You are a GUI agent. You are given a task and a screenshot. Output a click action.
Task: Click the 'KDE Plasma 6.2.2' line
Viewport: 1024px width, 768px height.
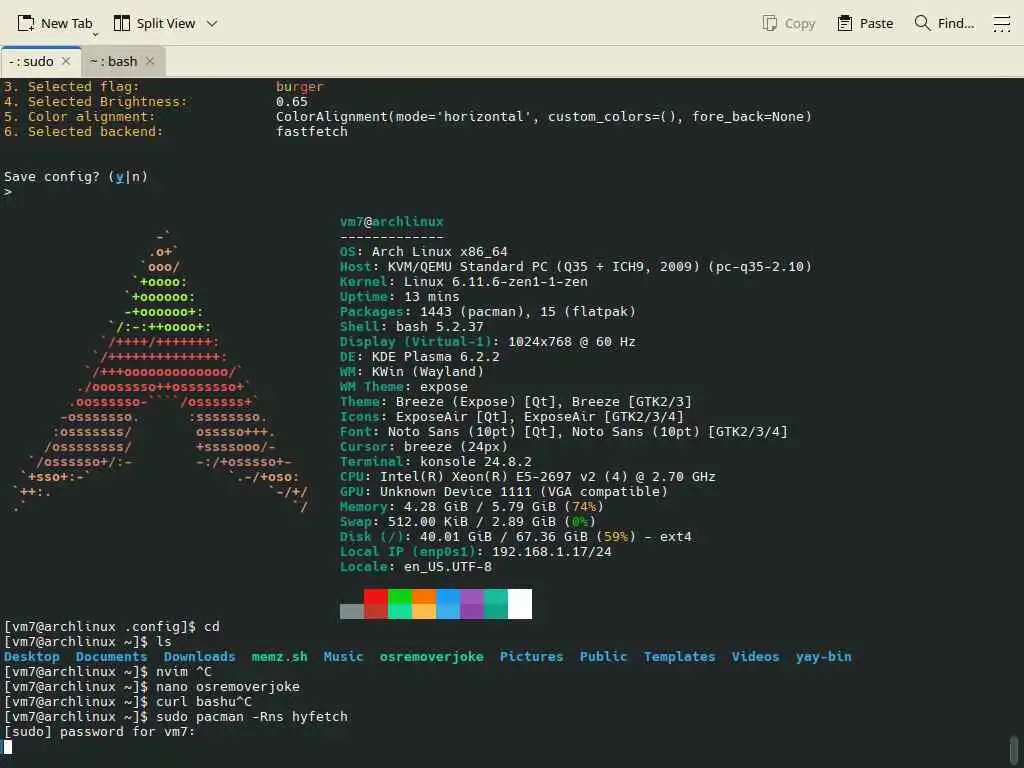(436, 357)
